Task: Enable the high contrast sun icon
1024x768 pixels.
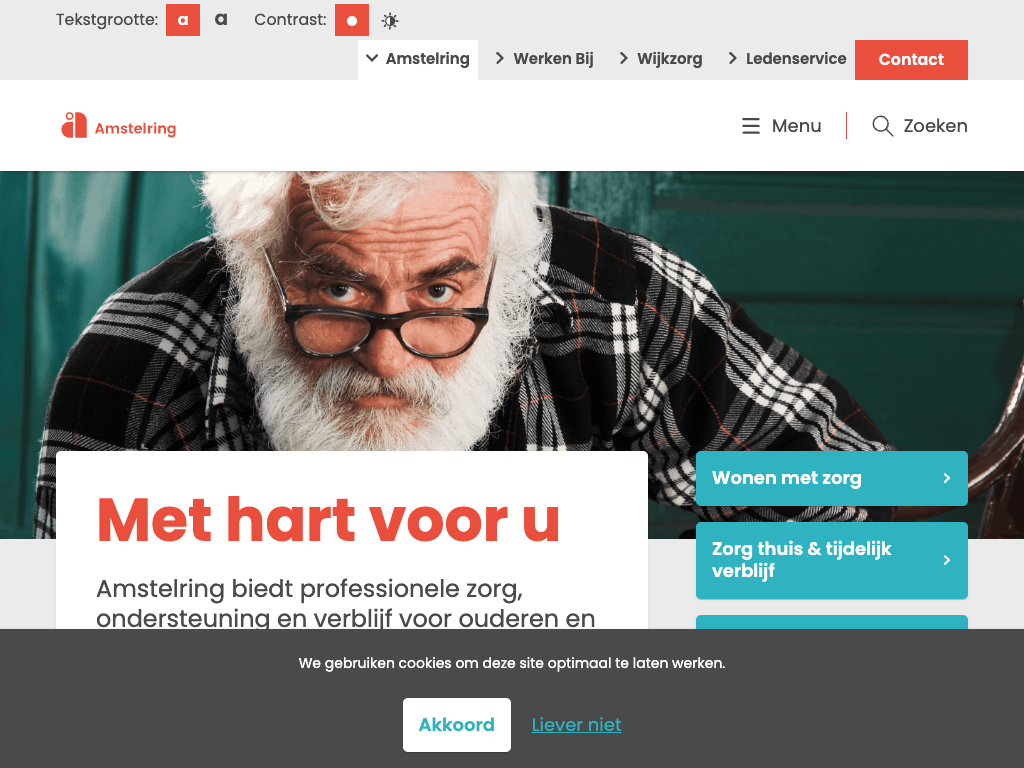Action: 390,21
